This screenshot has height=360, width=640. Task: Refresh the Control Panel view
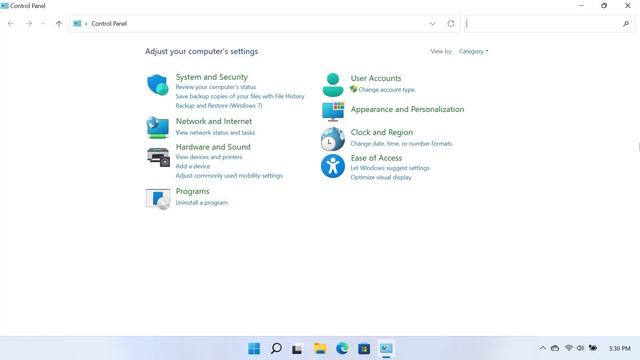pyautogui.click(x=451, y=24)
